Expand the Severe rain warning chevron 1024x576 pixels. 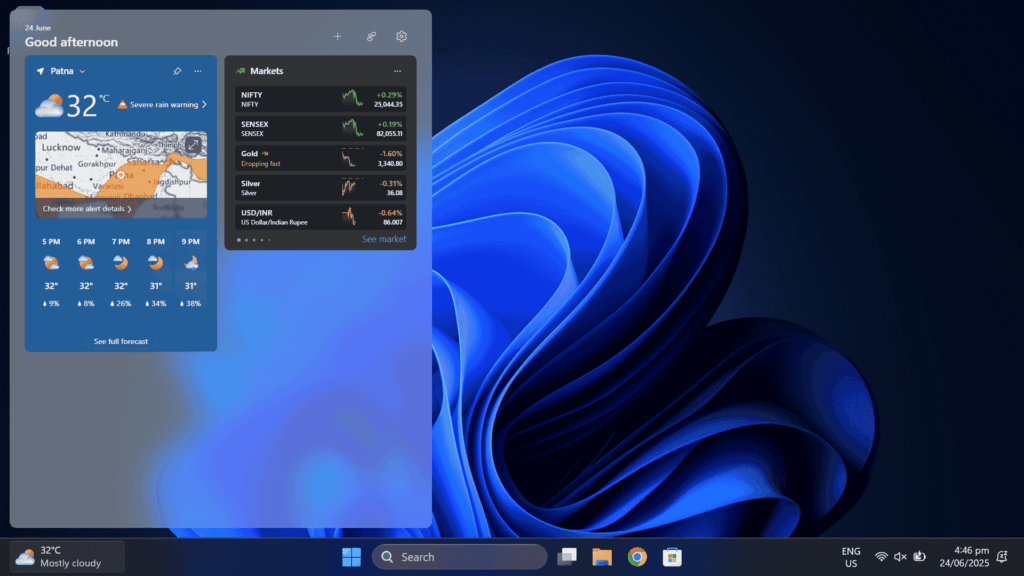click(204, 104)
